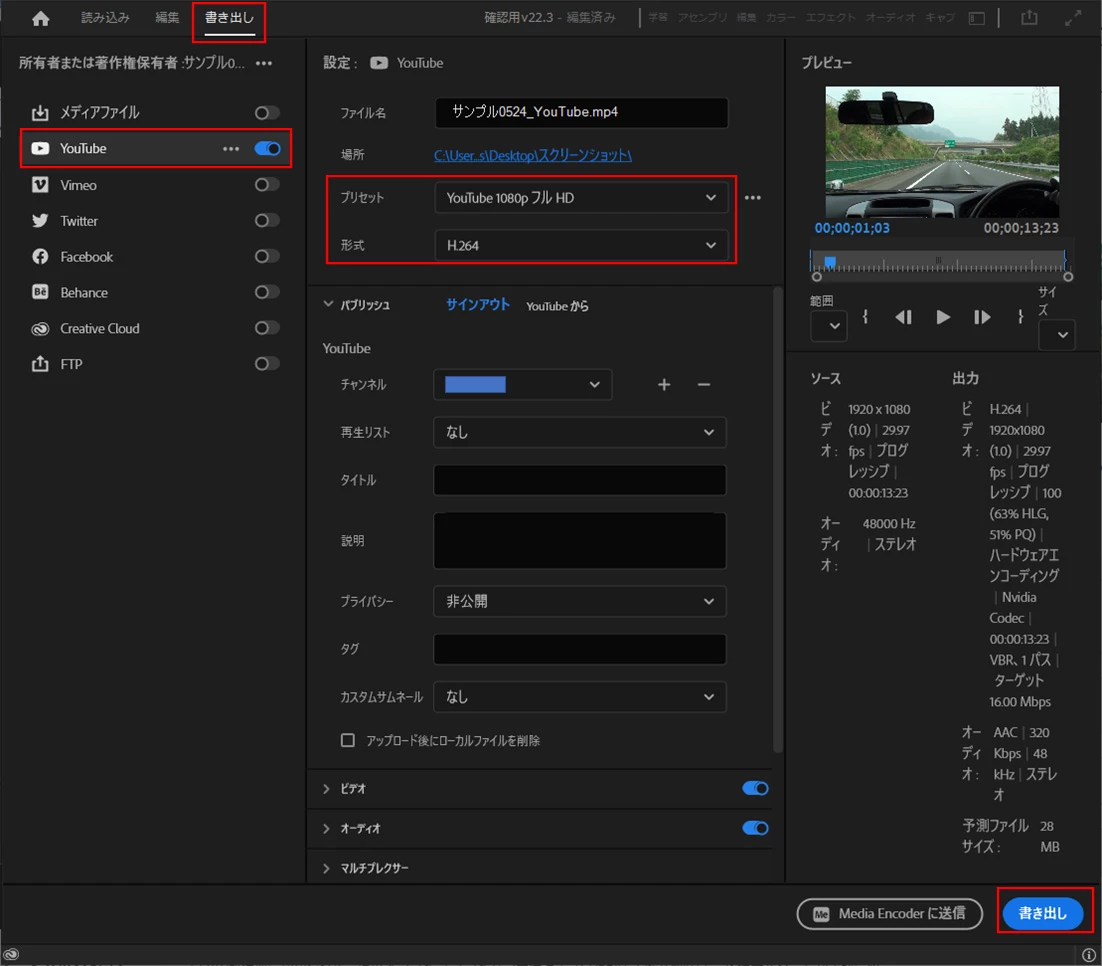1102x966 pixels.
Task: Edit the ファイル名 file name field
Action: (x=581, y=112)
